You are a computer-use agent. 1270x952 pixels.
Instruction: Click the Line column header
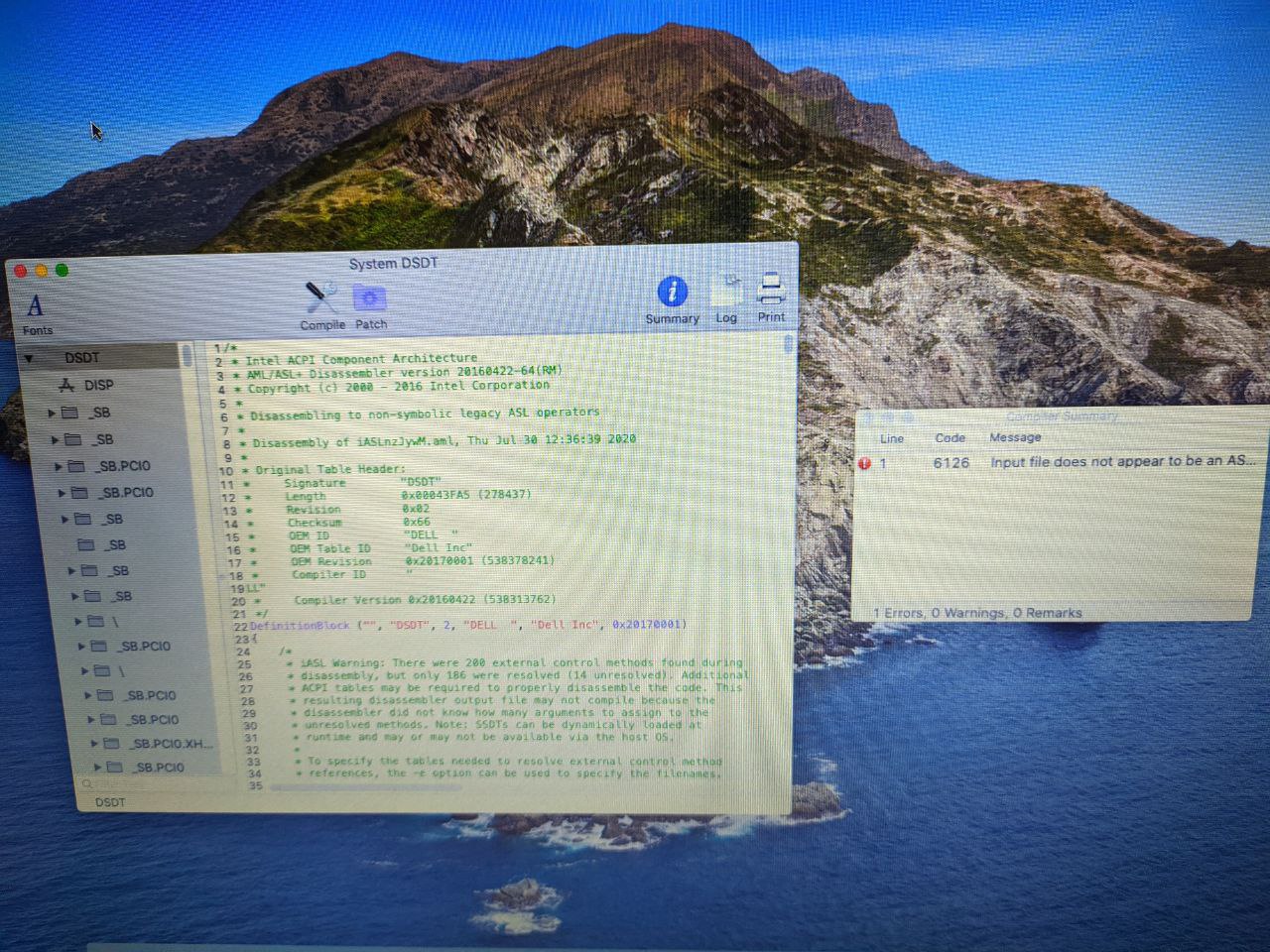[892, 438]
